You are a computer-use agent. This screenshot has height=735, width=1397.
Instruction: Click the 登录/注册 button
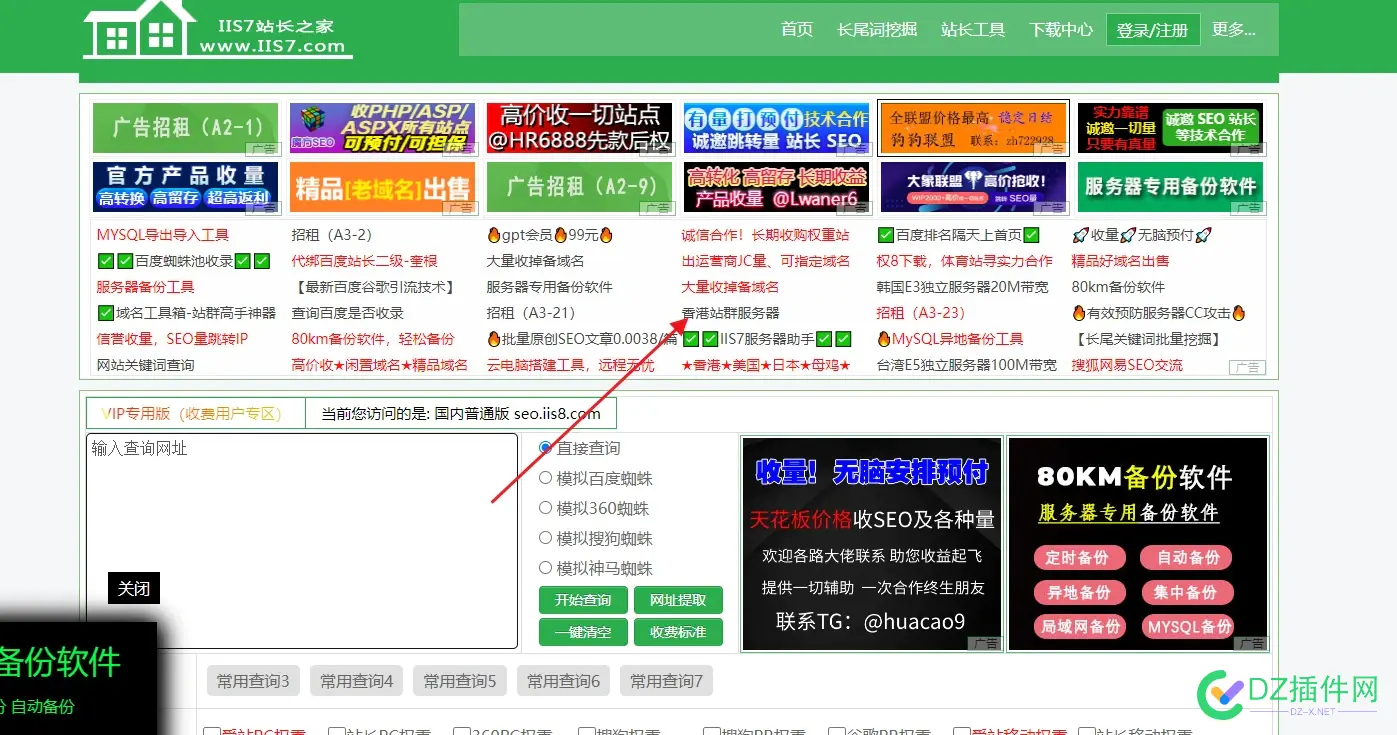(x=1152, y=30)
